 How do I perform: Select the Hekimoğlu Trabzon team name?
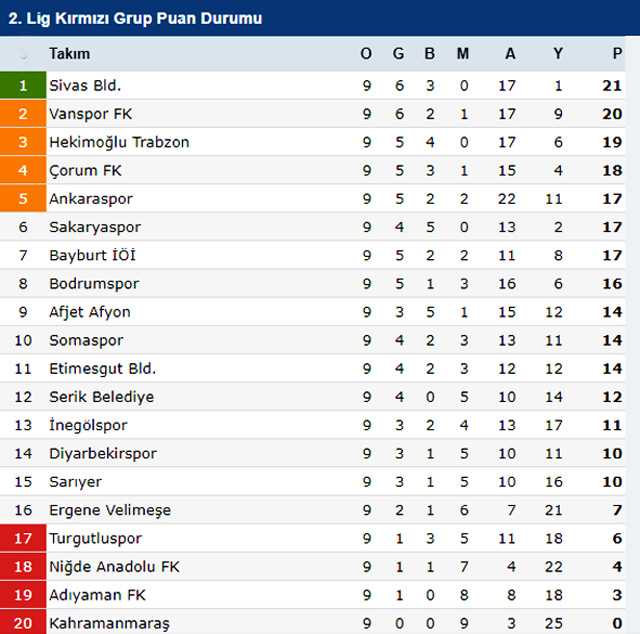click(119, 142)
